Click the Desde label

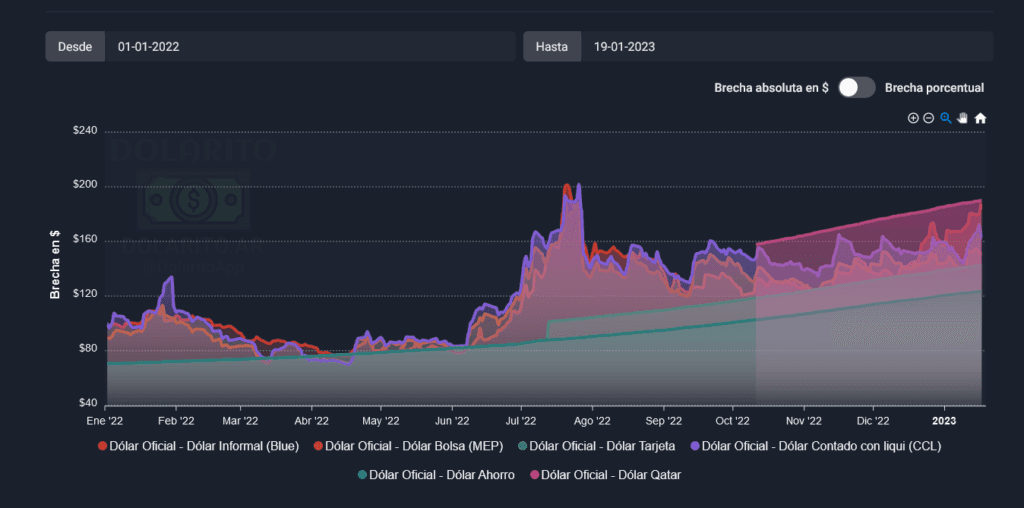pos(75,46)
